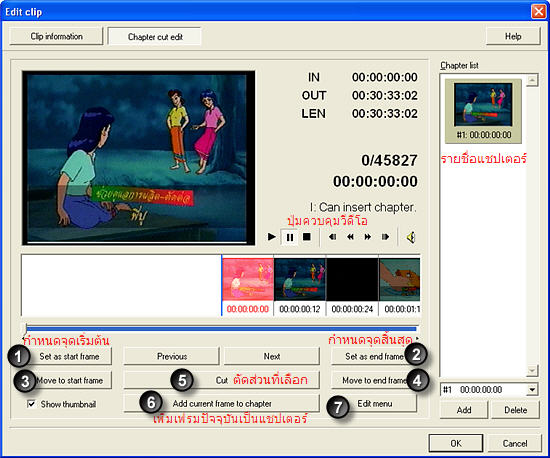This screenshot has height=458, width=550.
Task: Click the LEN timecode value
Action: (x=385, y=114)
